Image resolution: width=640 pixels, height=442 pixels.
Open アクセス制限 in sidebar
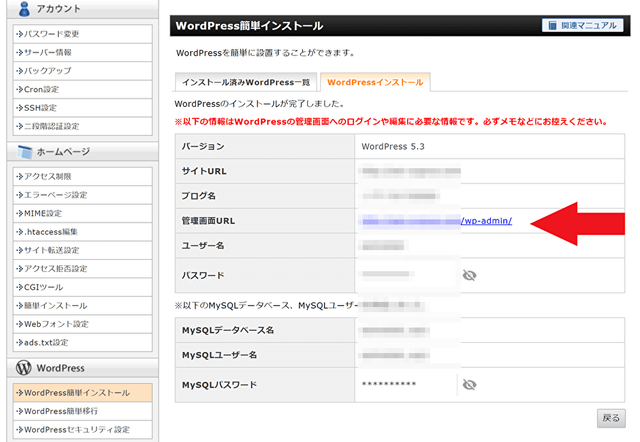click(x=83, y=176)
